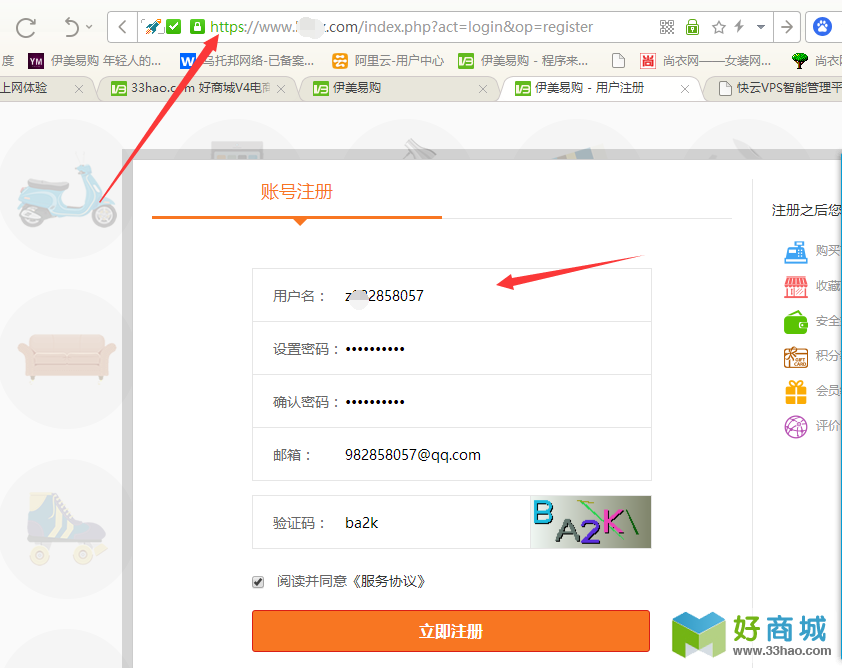
Task: Click the green padlock security icon
Action: 198,26
